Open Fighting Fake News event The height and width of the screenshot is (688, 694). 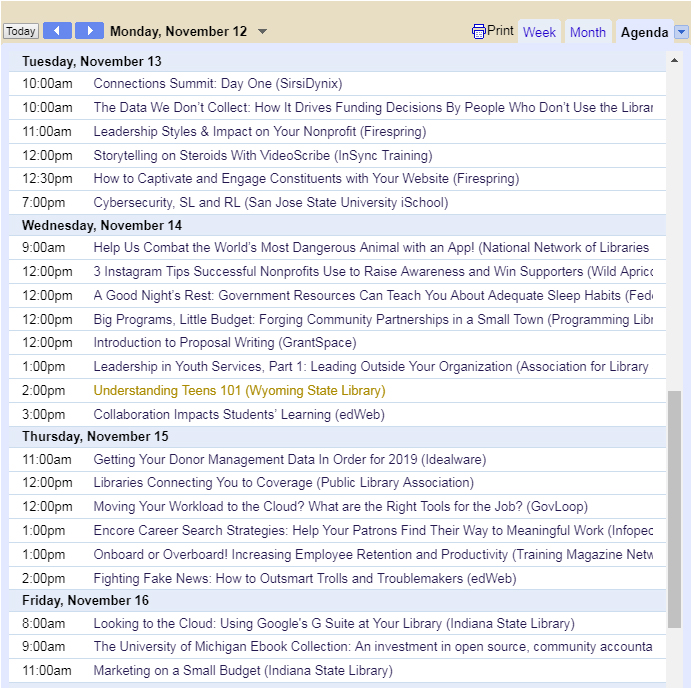coord(305,578)
